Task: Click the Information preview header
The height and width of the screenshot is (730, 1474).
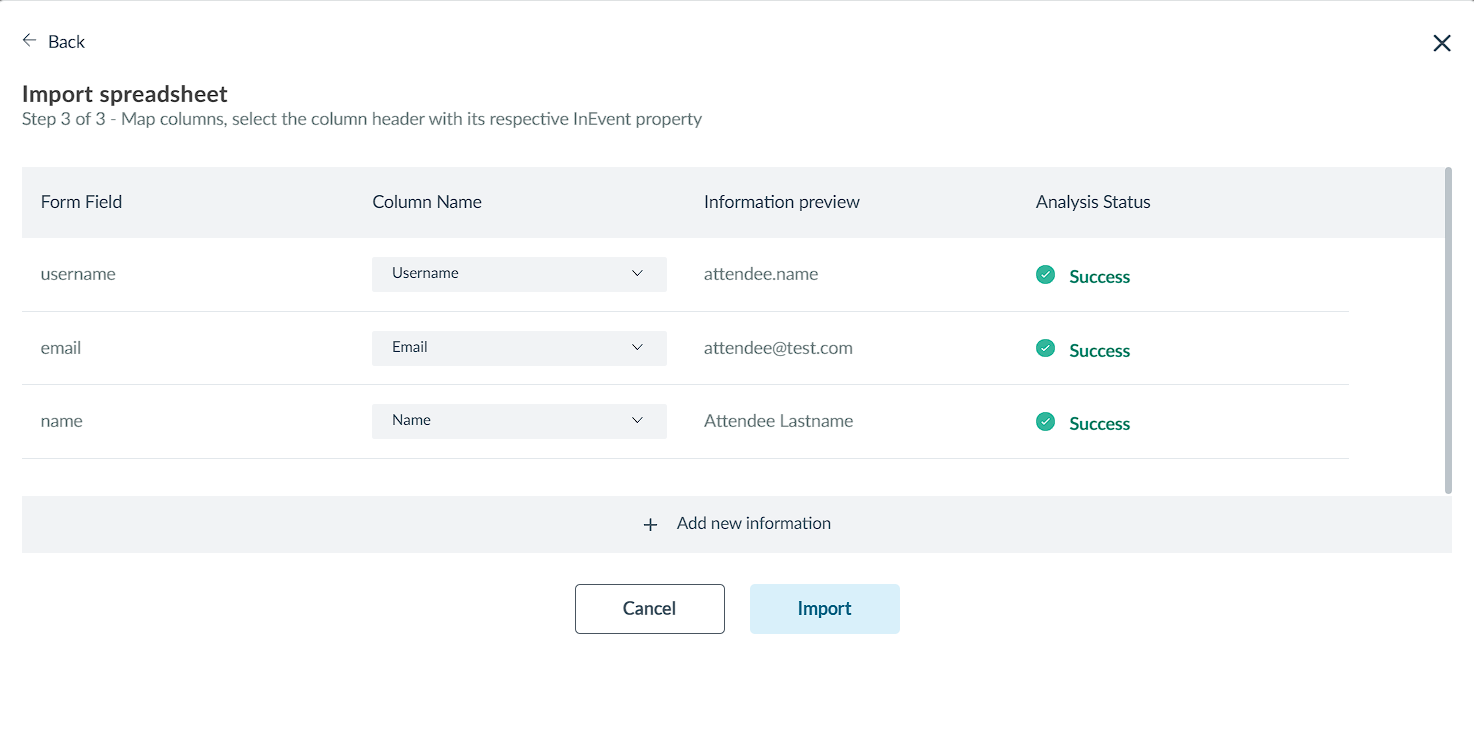Action: coord(782,202)
